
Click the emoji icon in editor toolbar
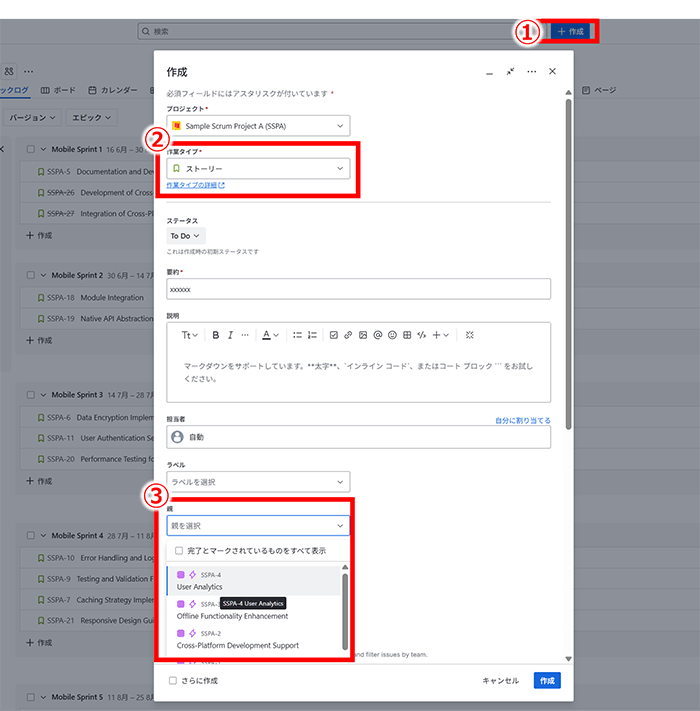pyautogui.click(x=392, y=335)
